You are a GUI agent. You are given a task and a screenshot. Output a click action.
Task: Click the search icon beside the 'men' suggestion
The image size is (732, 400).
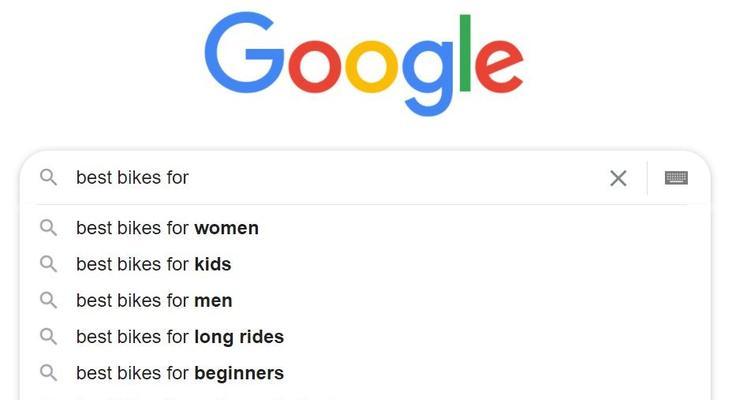[x=48, y=300]
